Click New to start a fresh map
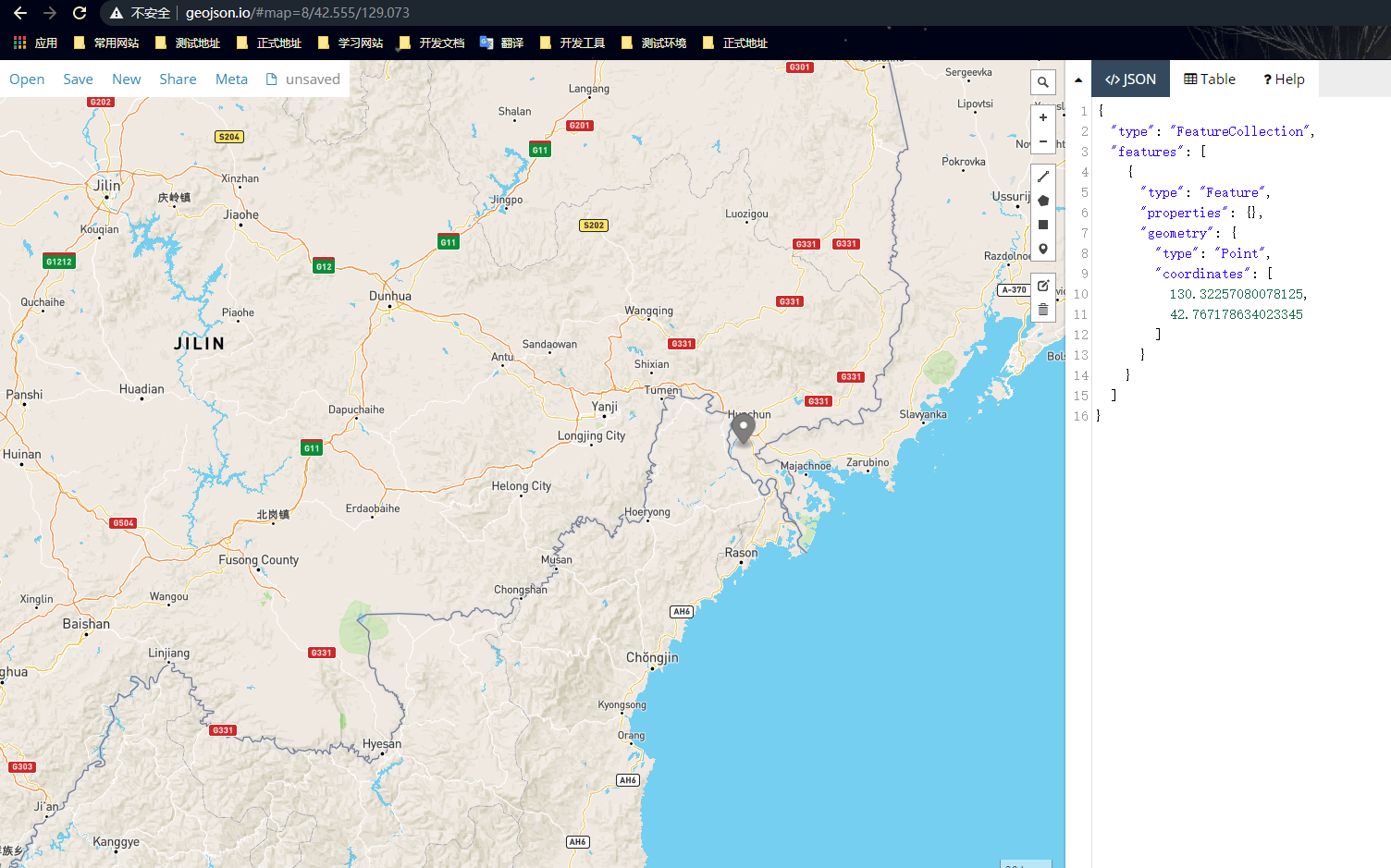This screenshot has width=1391, height=868. [x=127, y=79]
